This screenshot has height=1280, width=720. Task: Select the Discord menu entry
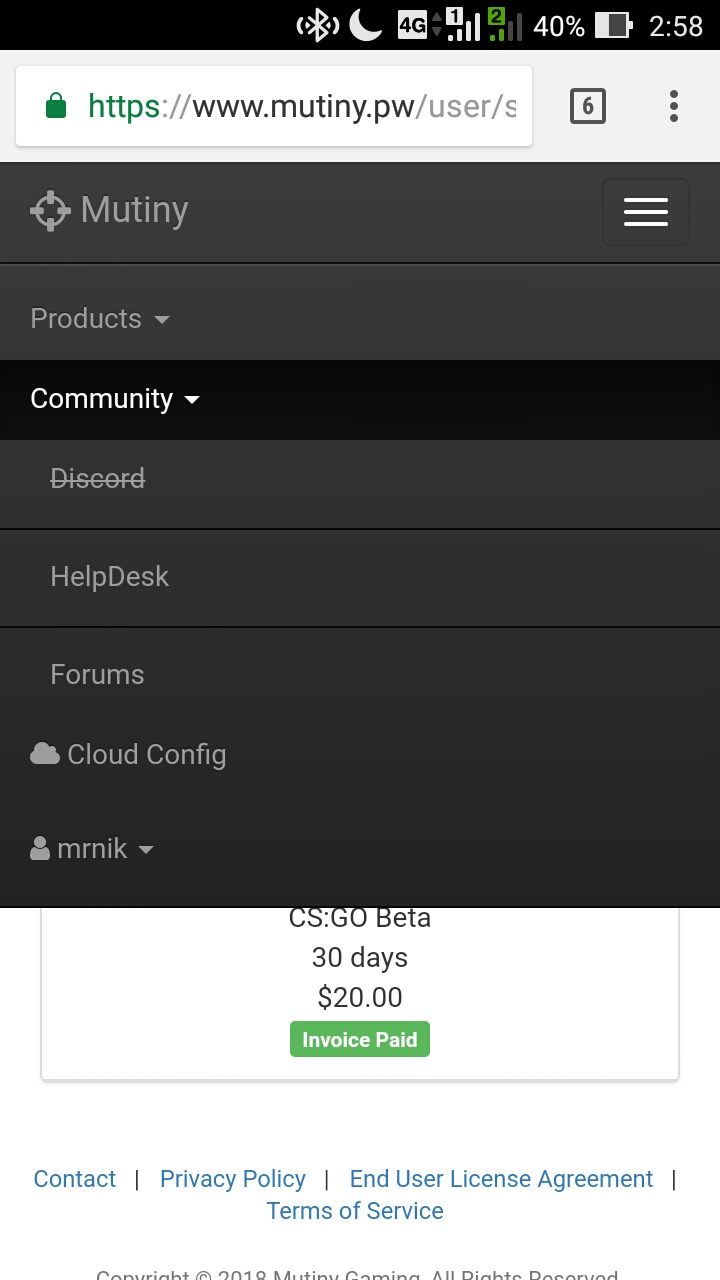point(98,479)
